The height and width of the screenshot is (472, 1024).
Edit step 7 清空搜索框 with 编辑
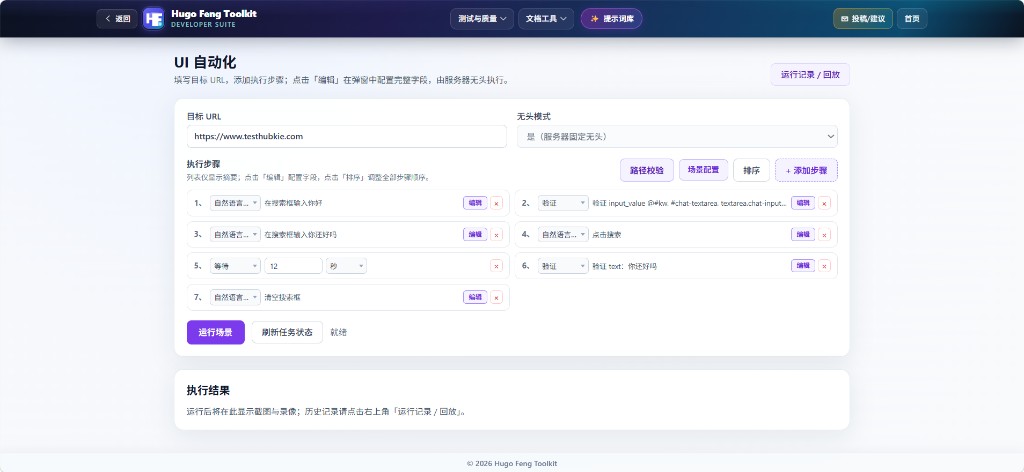[475, 297]
